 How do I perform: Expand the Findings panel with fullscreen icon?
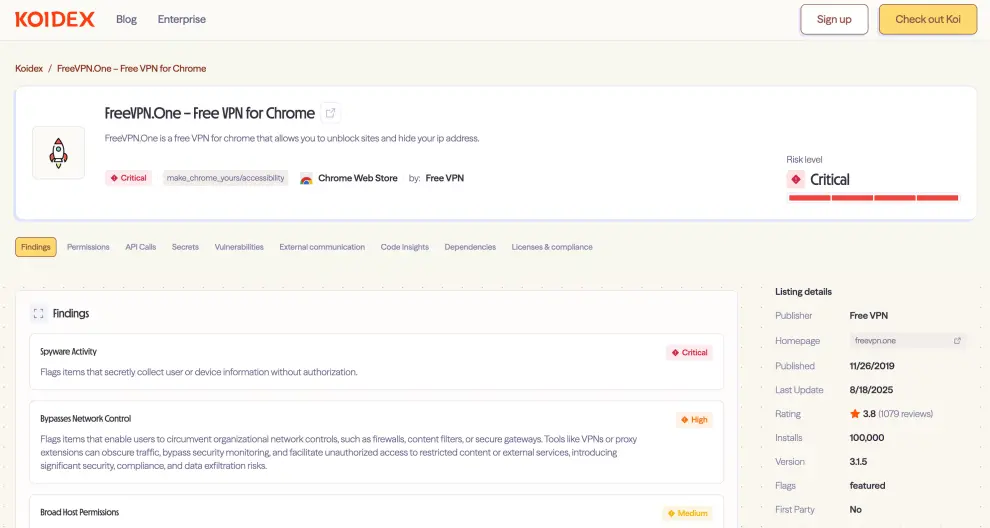39,313
